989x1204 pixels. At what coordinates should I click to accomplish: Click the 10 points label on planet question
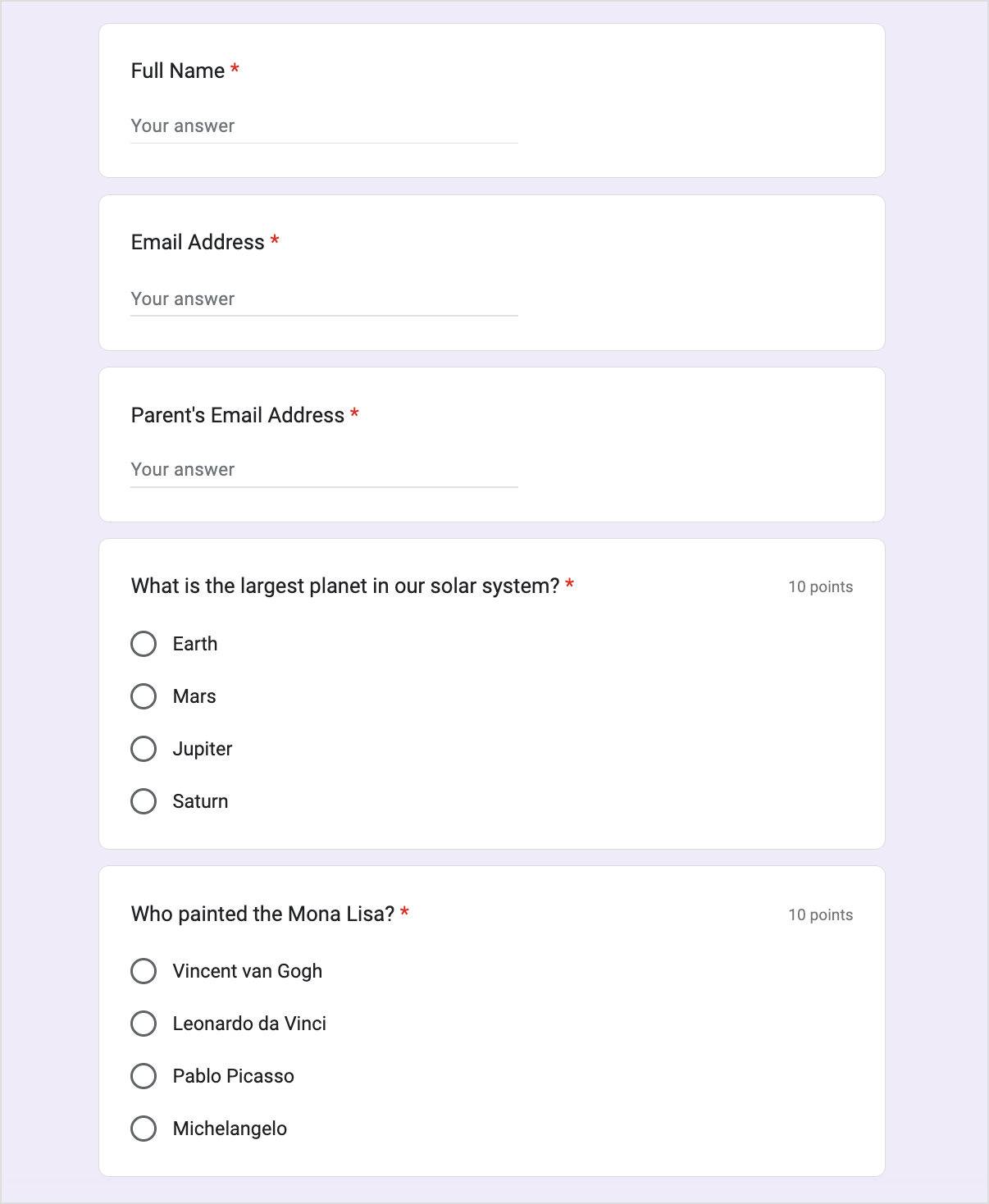tap(820, 586)
